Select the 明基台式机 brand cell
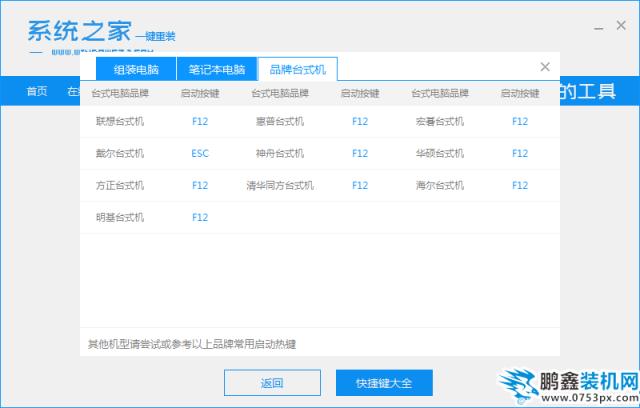640x408 pixels. [120, 217]
